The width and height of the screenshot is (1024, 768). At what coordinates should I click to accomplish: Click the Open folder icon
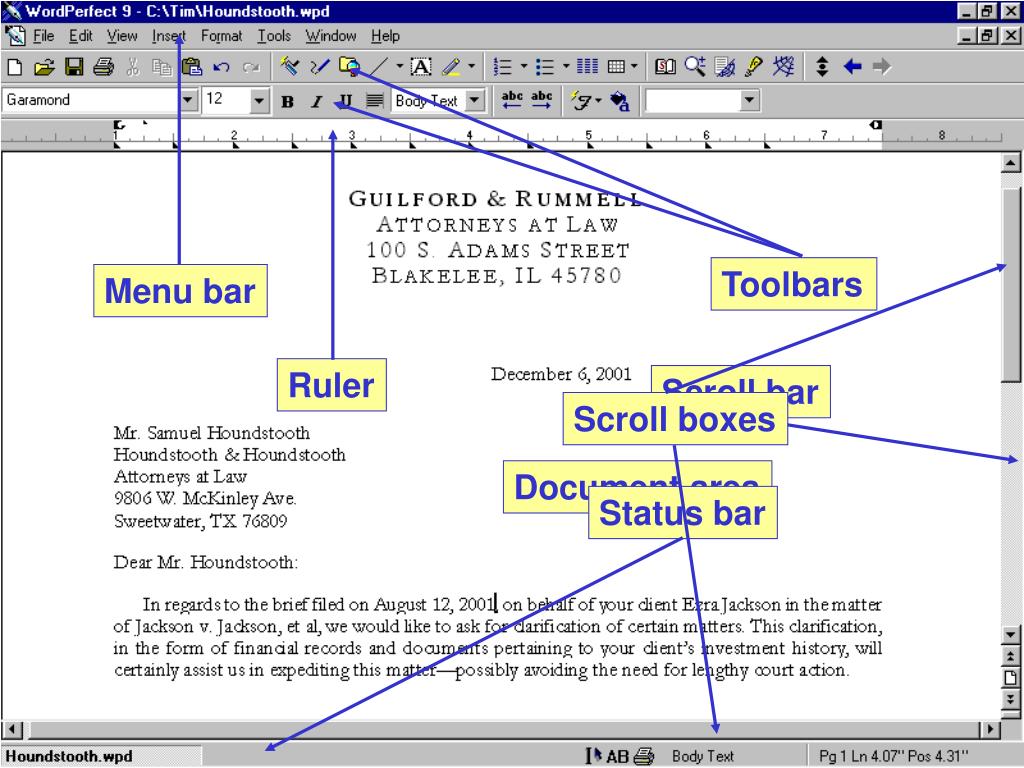pos(44,67)
